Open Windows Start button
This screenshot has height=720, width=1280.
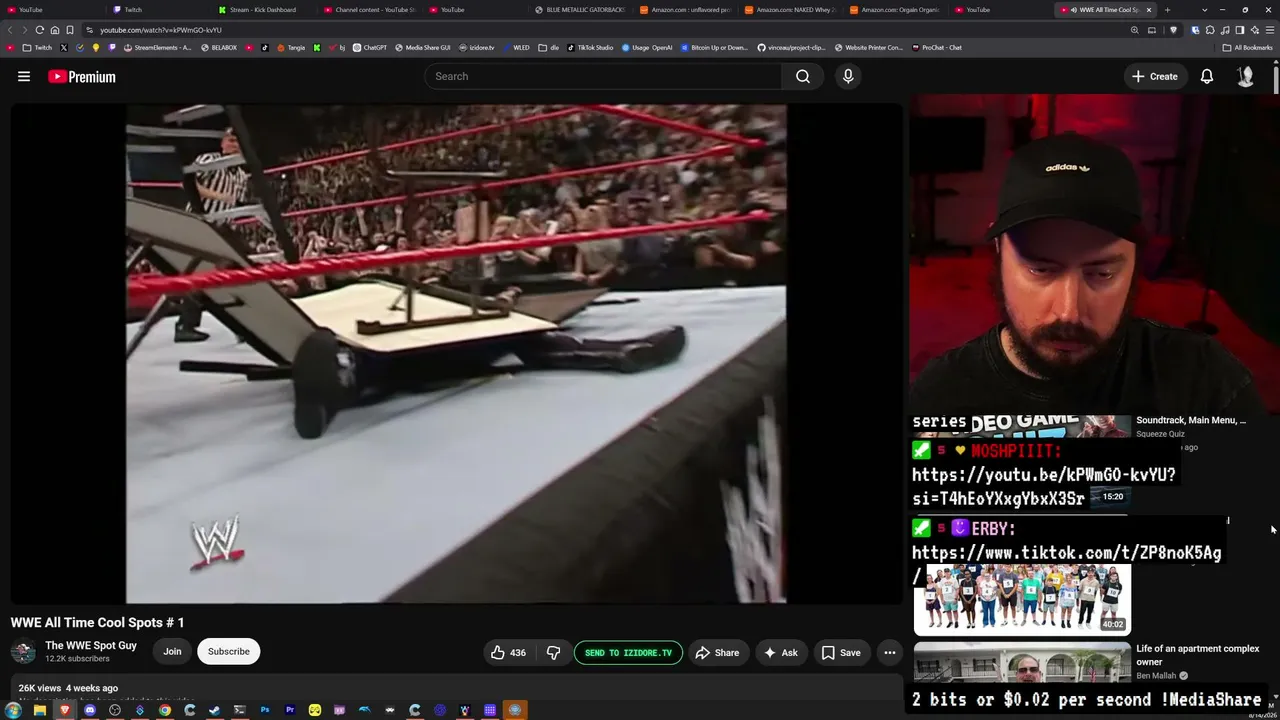coord(14,710)
